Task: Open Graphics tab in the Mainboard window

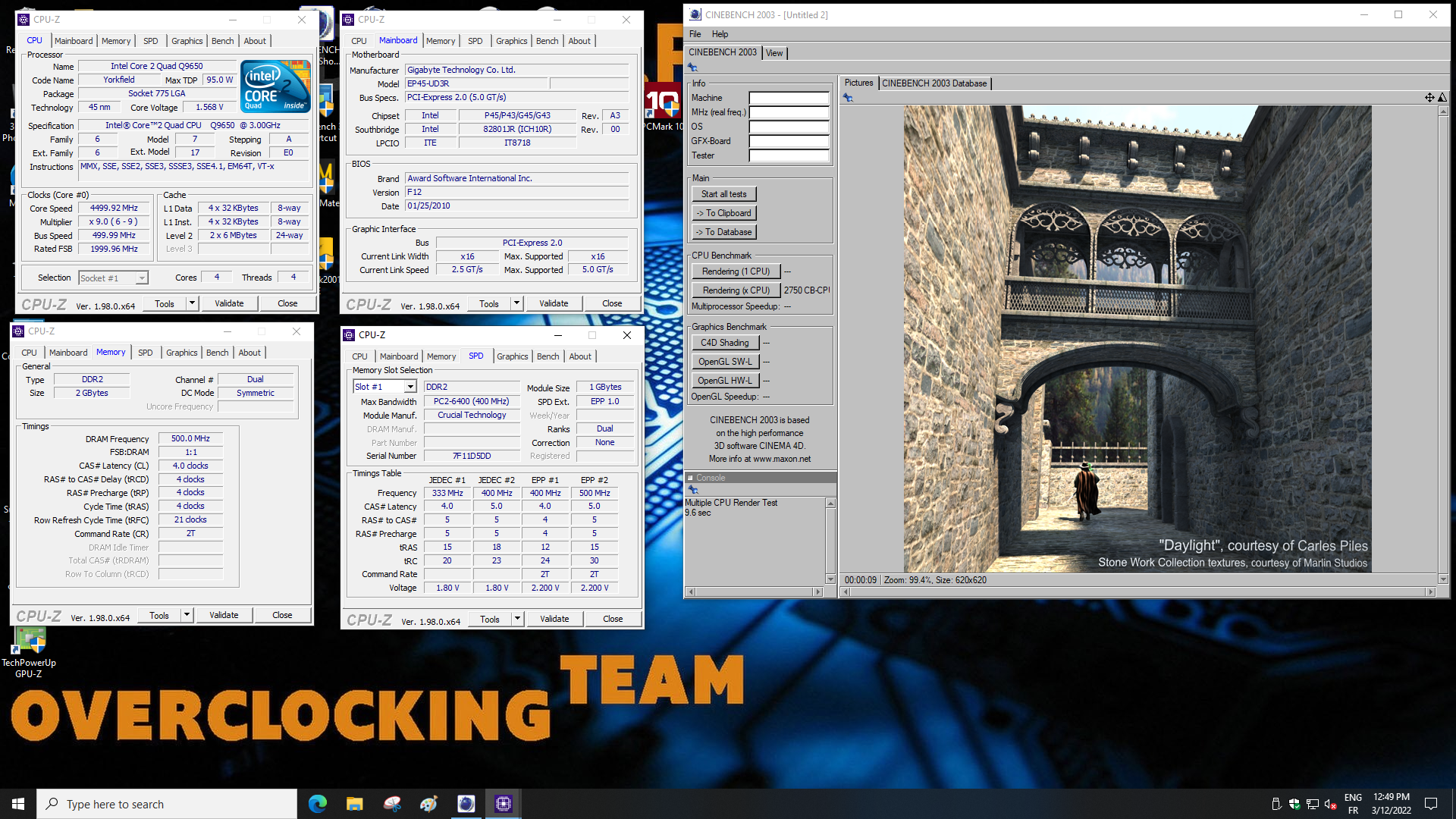Action: click(x=511, y=41)
